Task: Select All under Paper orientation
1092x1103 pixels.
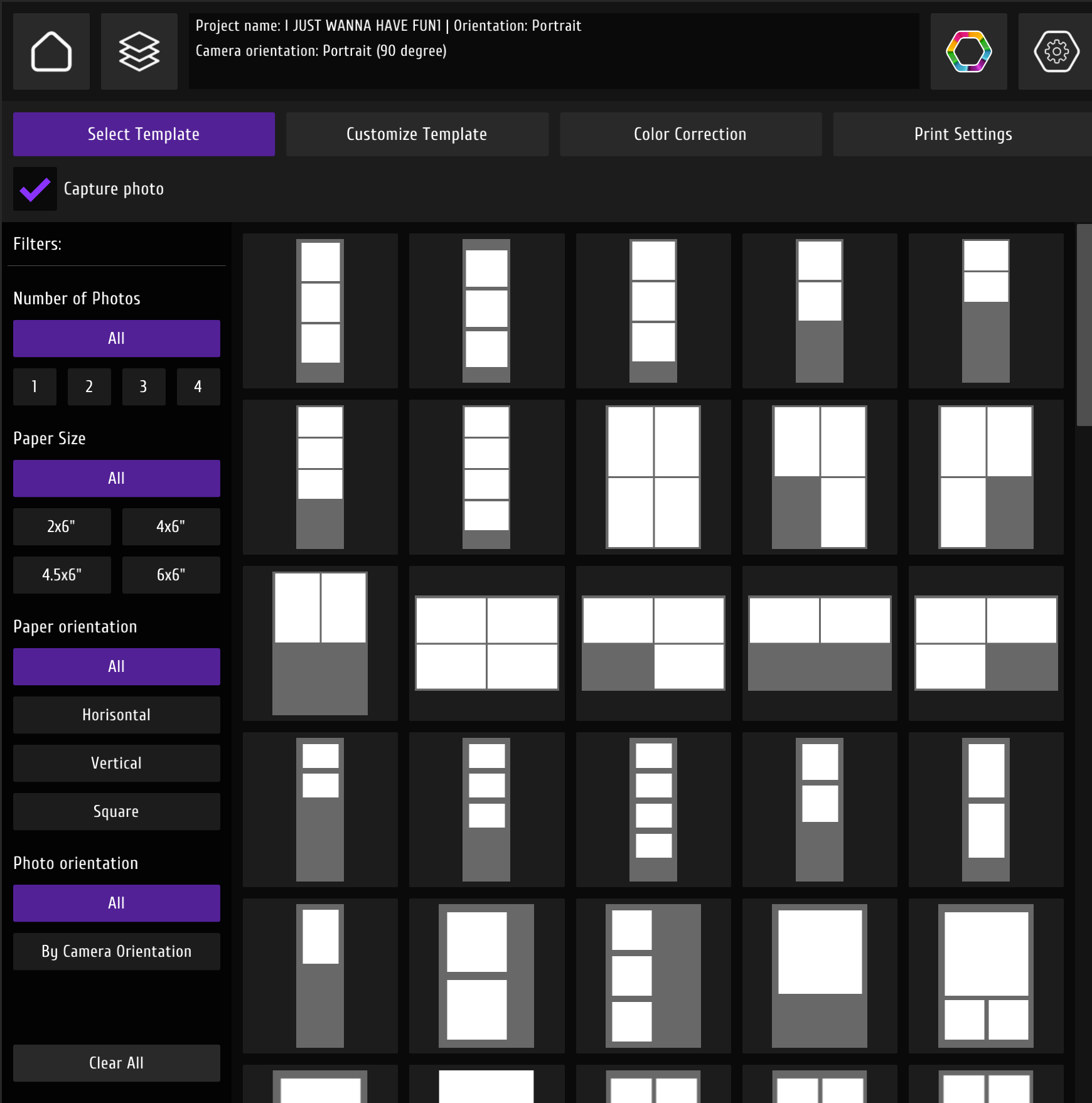Action: [x=117, y=667]
